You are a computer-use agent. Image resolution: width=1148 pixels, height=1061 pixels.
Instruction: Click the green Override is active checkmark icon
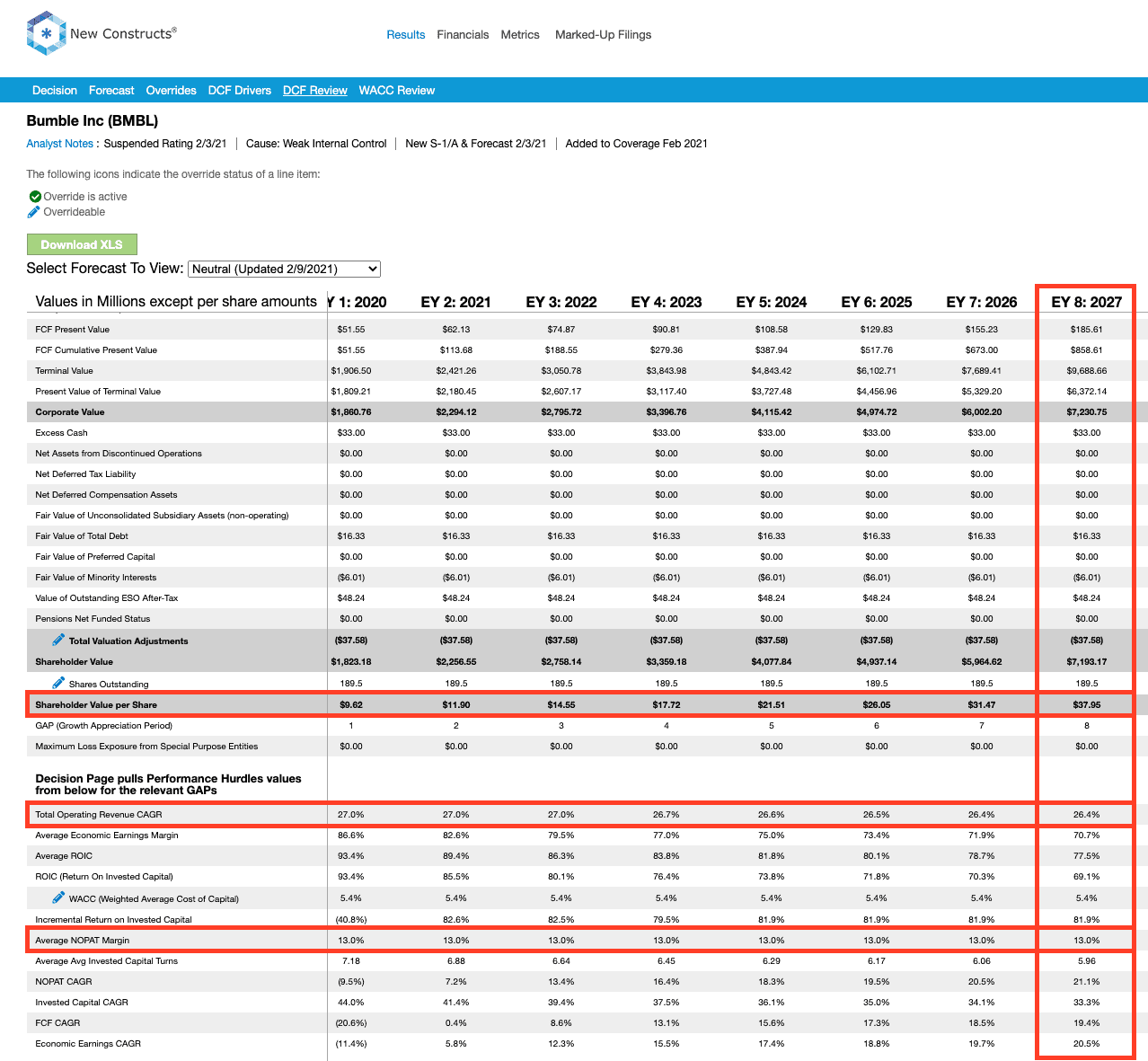[35, 197]
